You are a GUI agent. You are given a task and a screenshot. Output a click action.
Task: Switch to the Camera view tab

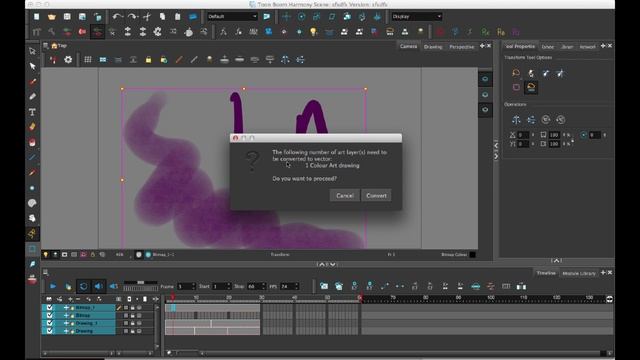point(408,46)
